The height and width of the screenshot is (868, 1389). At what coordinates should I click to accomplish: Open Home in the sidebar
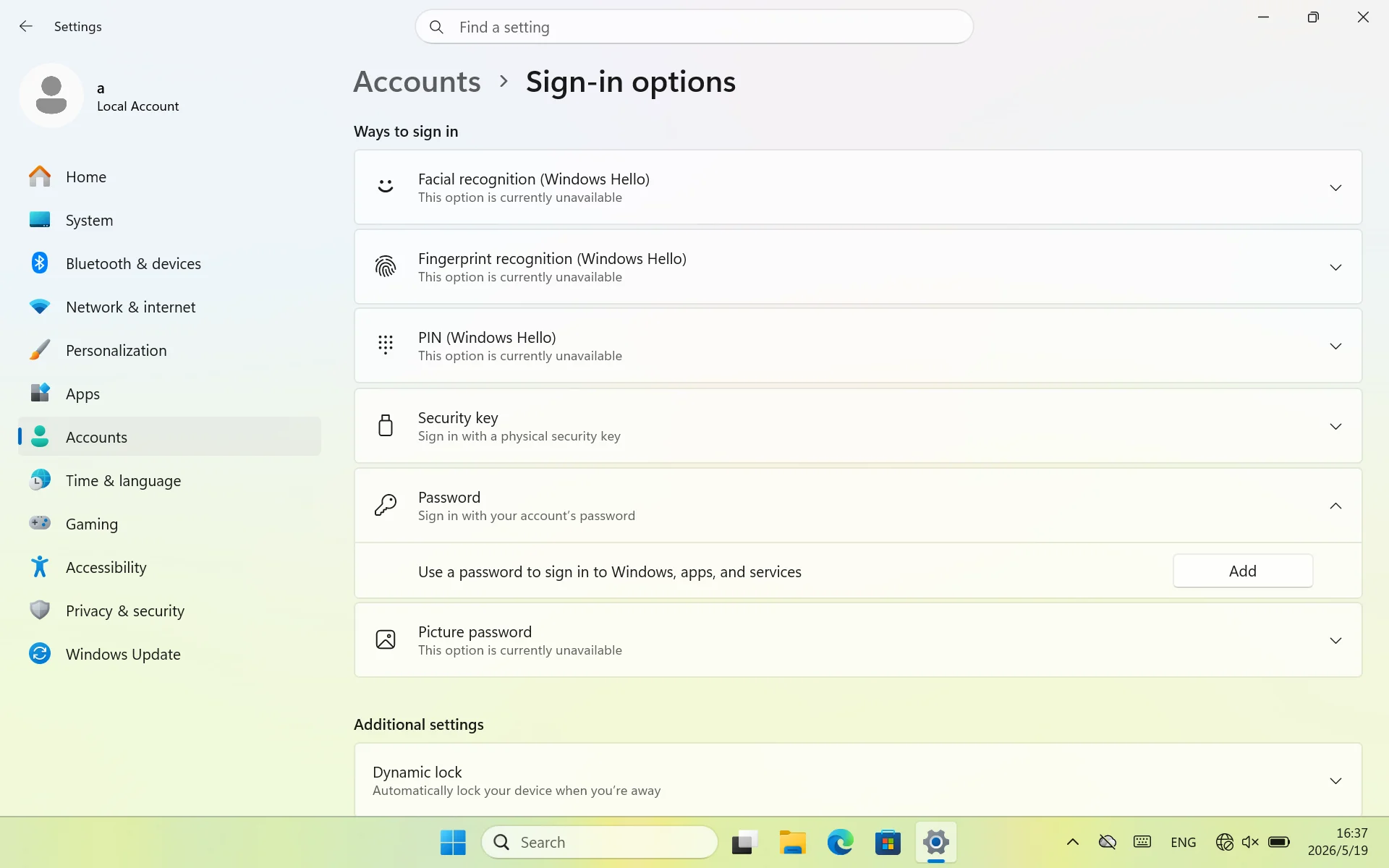click(x=169, y=176)
